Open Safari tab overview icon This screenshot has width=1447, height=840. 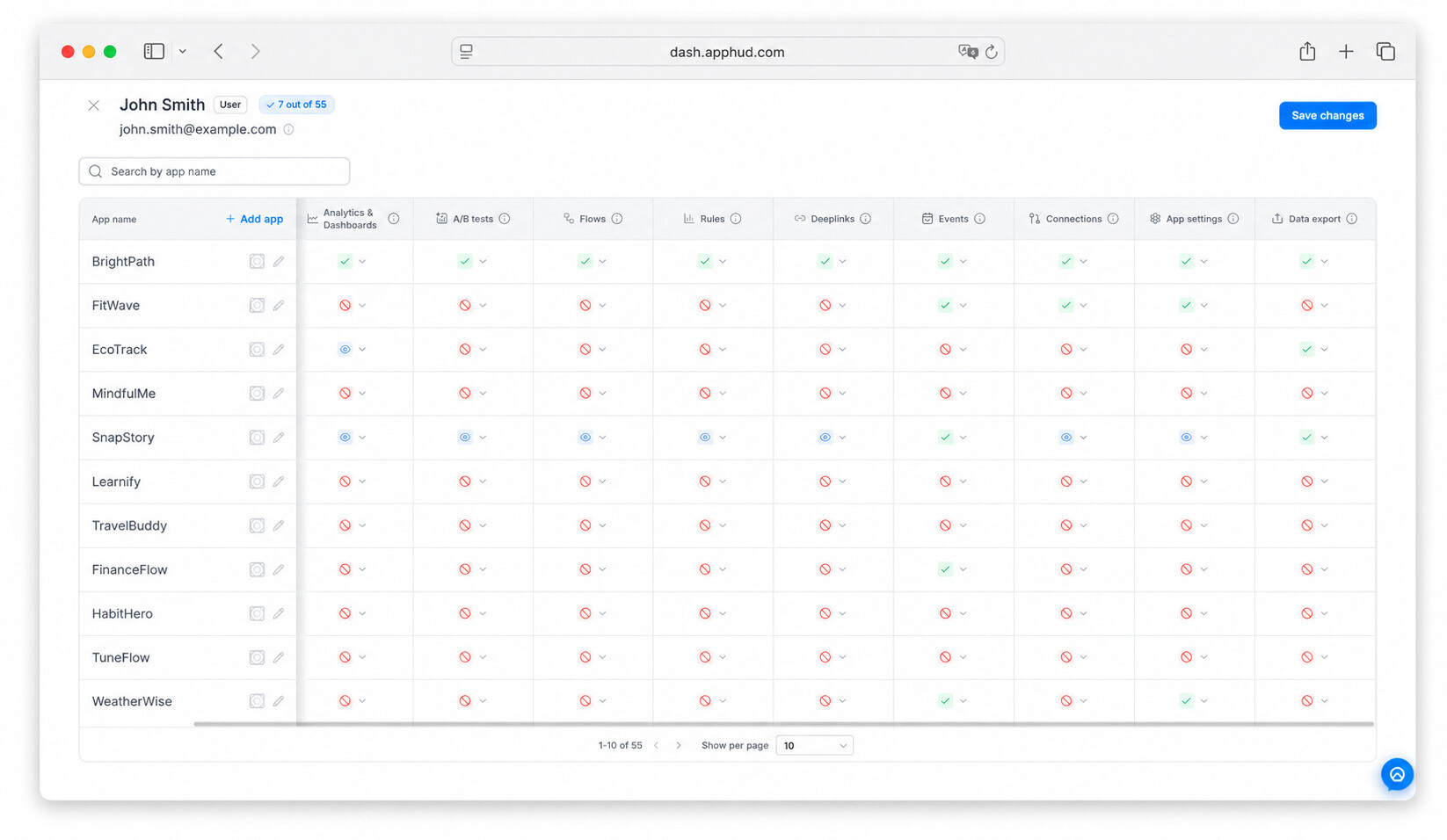click(x=1385, y=52)
